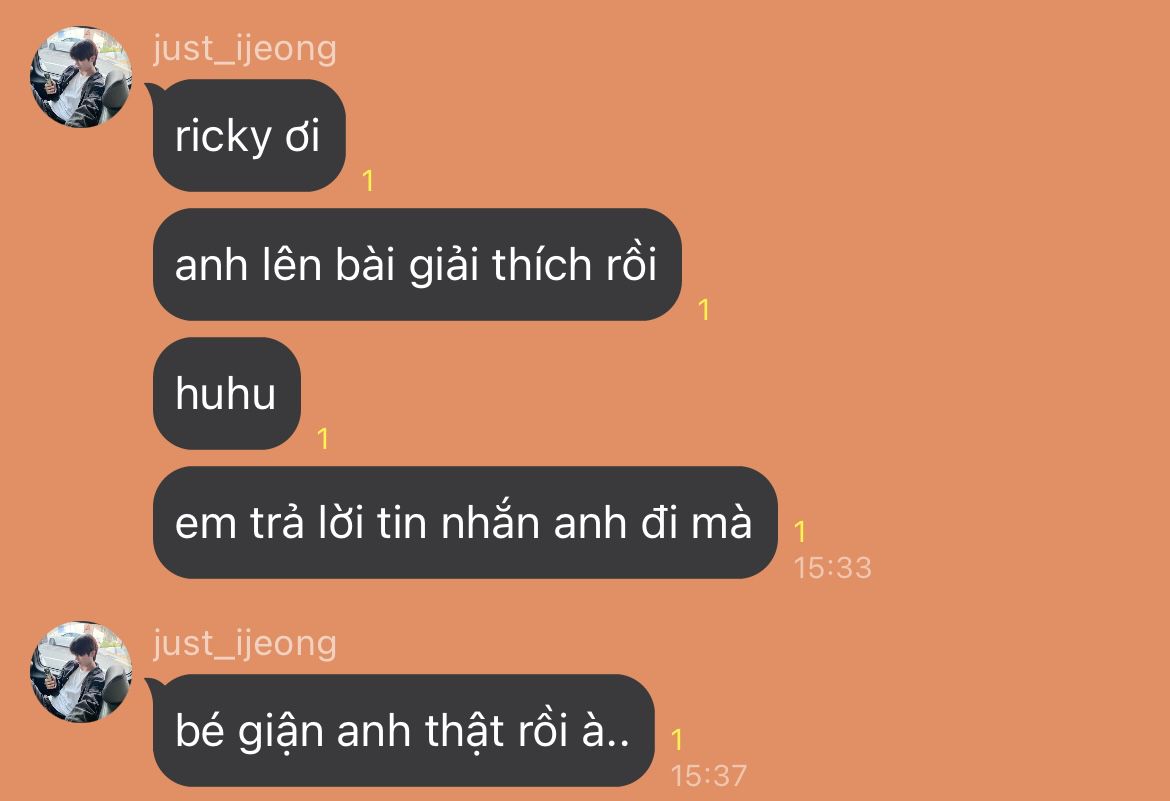Click the yellow 1 next to 'huhu'
1170x801 pixels.
(322, 439)
